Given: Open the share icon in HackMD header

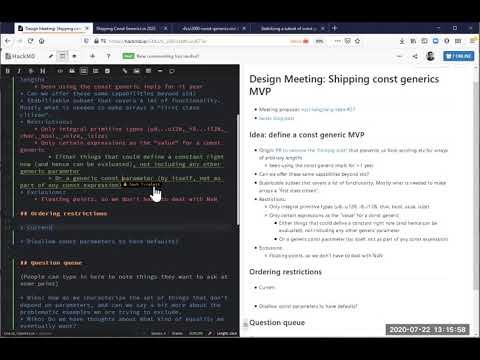Looking at the screenshot, I should (415, 56).
